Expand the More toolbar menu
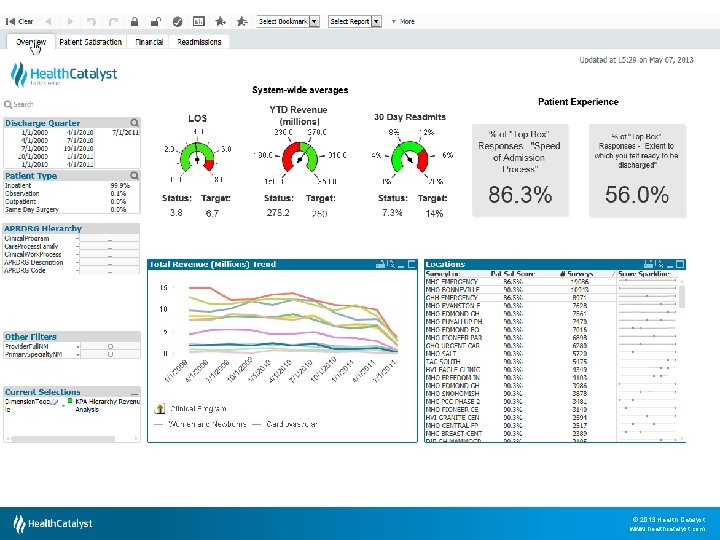This screenshot has width=720, height=540. click(x=403, y=22)
